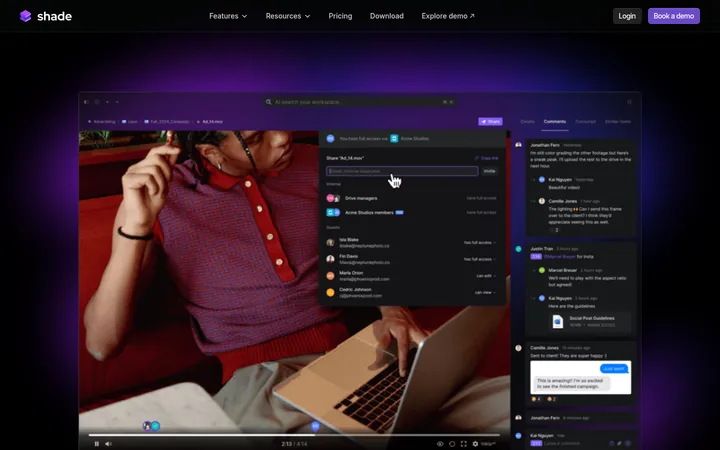Screen dimensions: 720x450
Task: Focus the AI search your workspace field
Action: pos(360,102)
